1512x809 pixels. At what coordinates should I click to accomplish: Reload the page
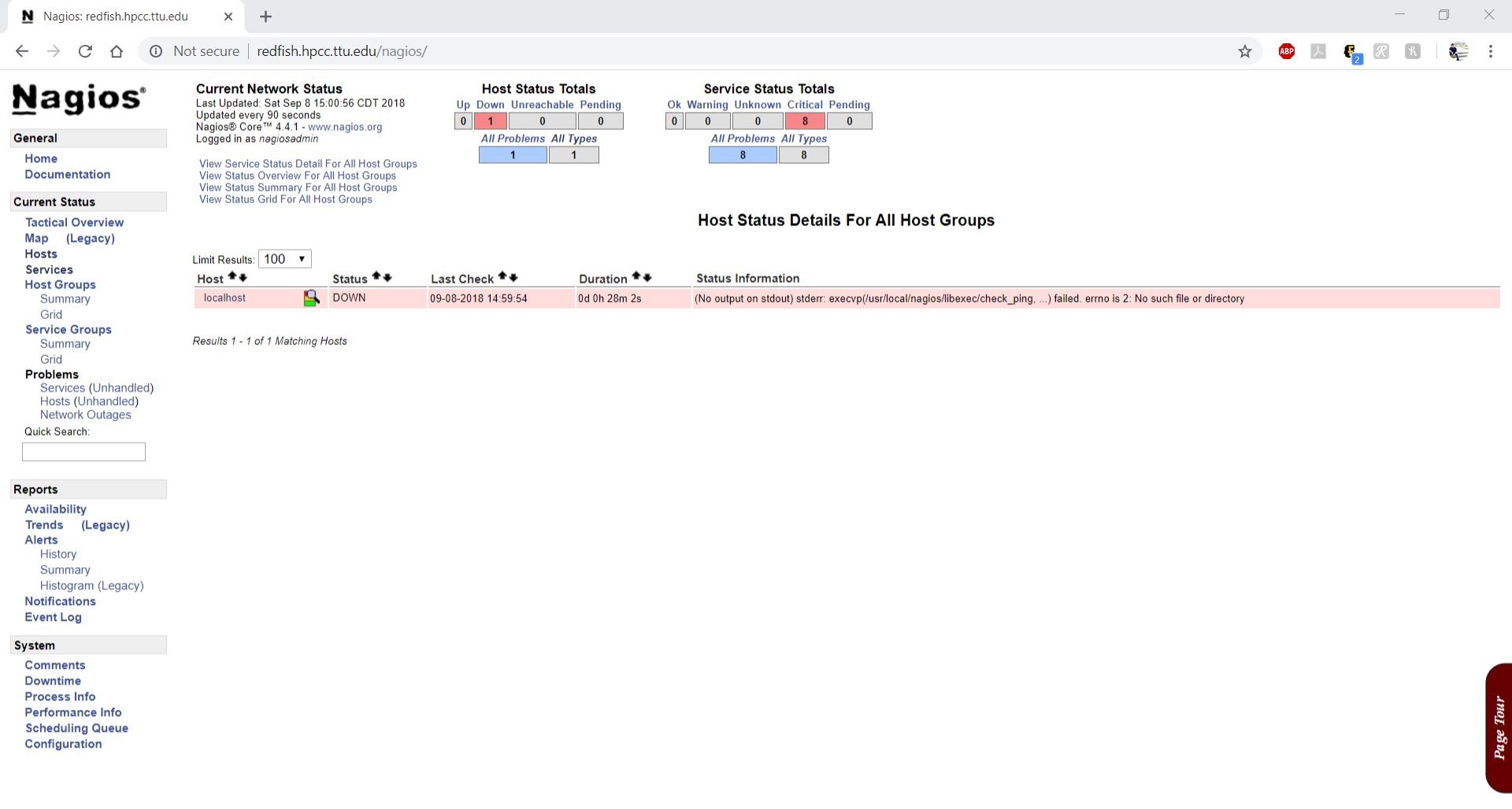coord(85,51)
